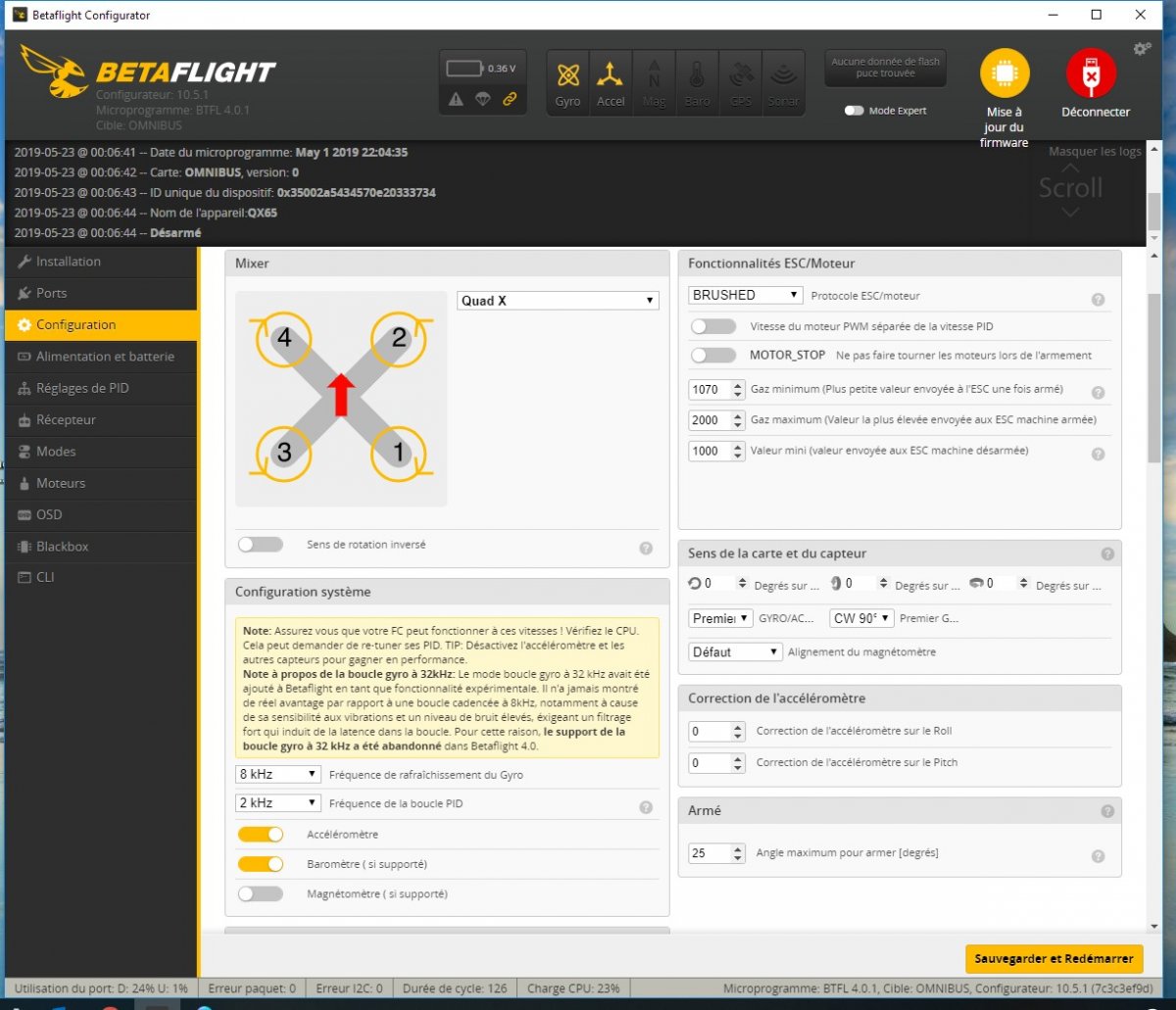Enable the Mode Expert switch
The height and width of the screenshot is (1010, 1176).
855,111
